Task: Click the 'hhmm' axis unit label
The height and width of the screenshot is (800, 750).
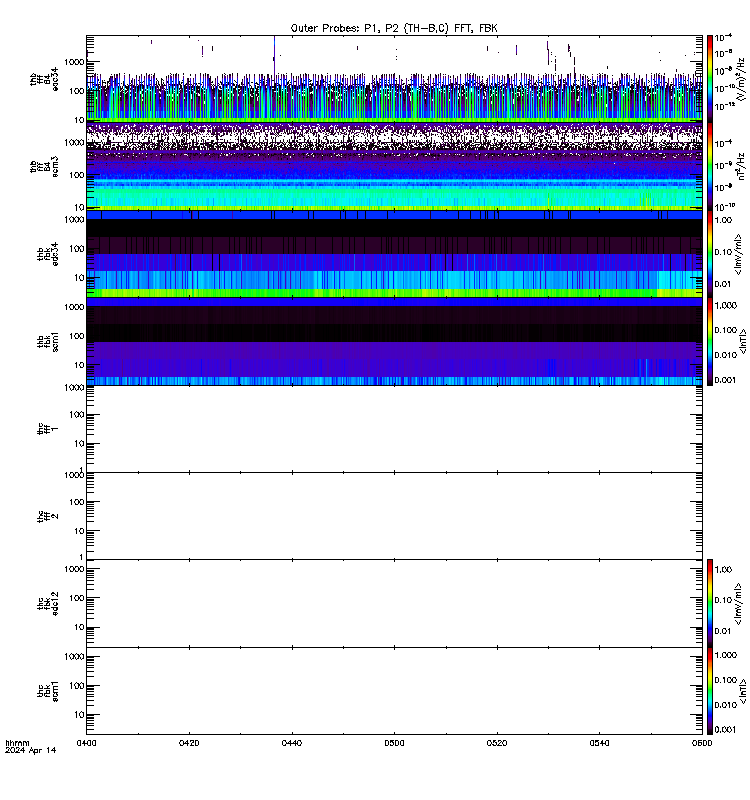Action: 17,743
